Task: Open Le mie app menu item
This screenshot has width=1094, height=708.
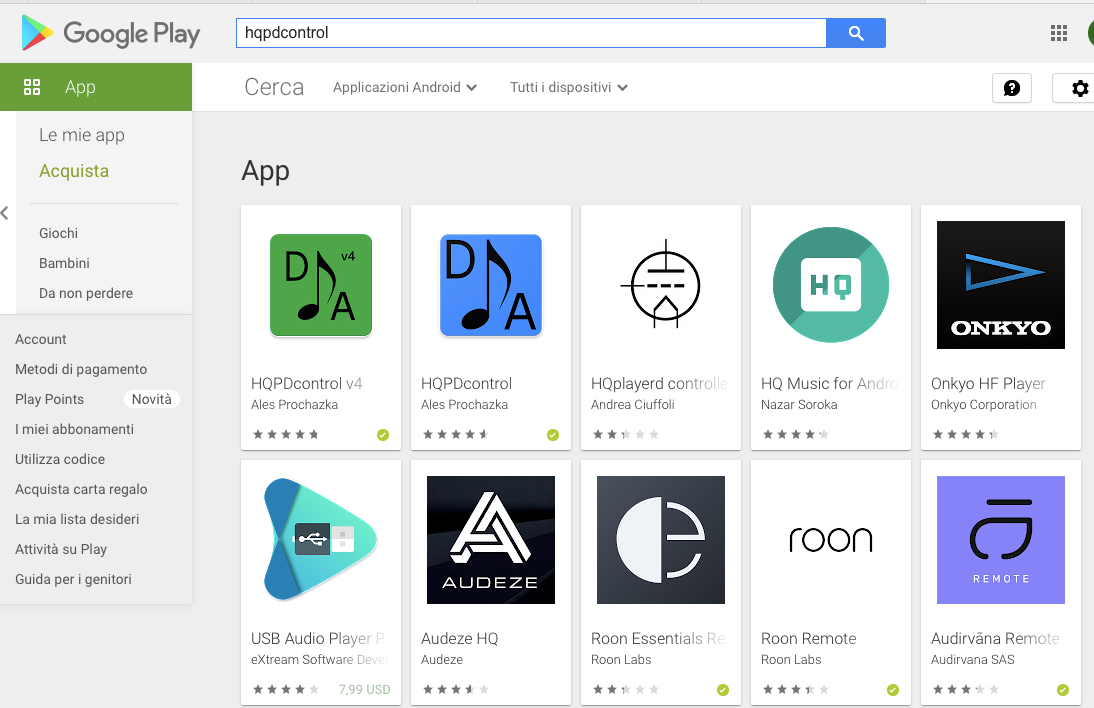Action: [82, 135]
